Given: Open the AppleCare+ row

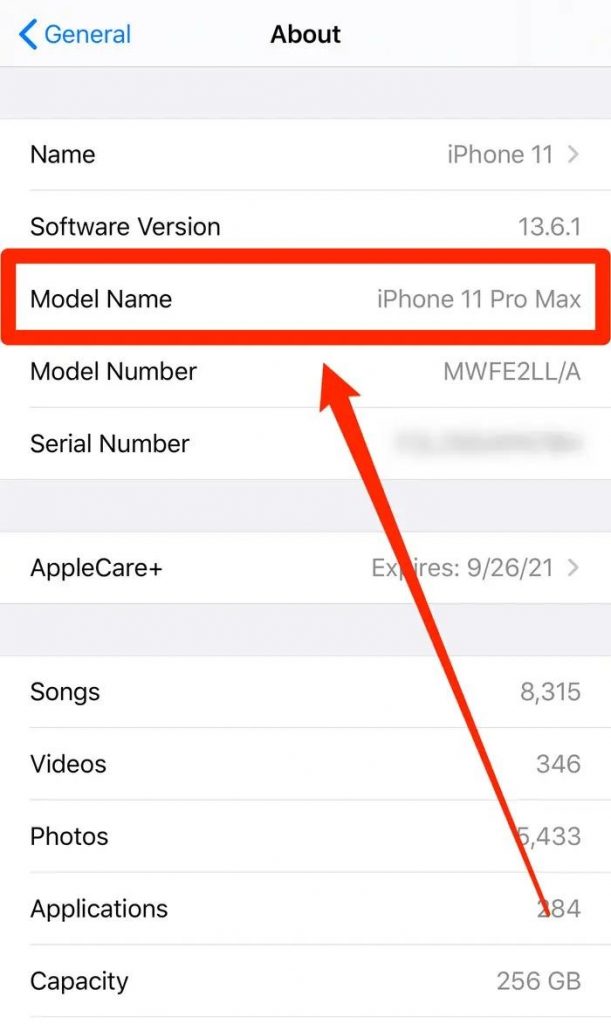Looking at the screenshot, I should pyautogui.click(x=306, y=568).
